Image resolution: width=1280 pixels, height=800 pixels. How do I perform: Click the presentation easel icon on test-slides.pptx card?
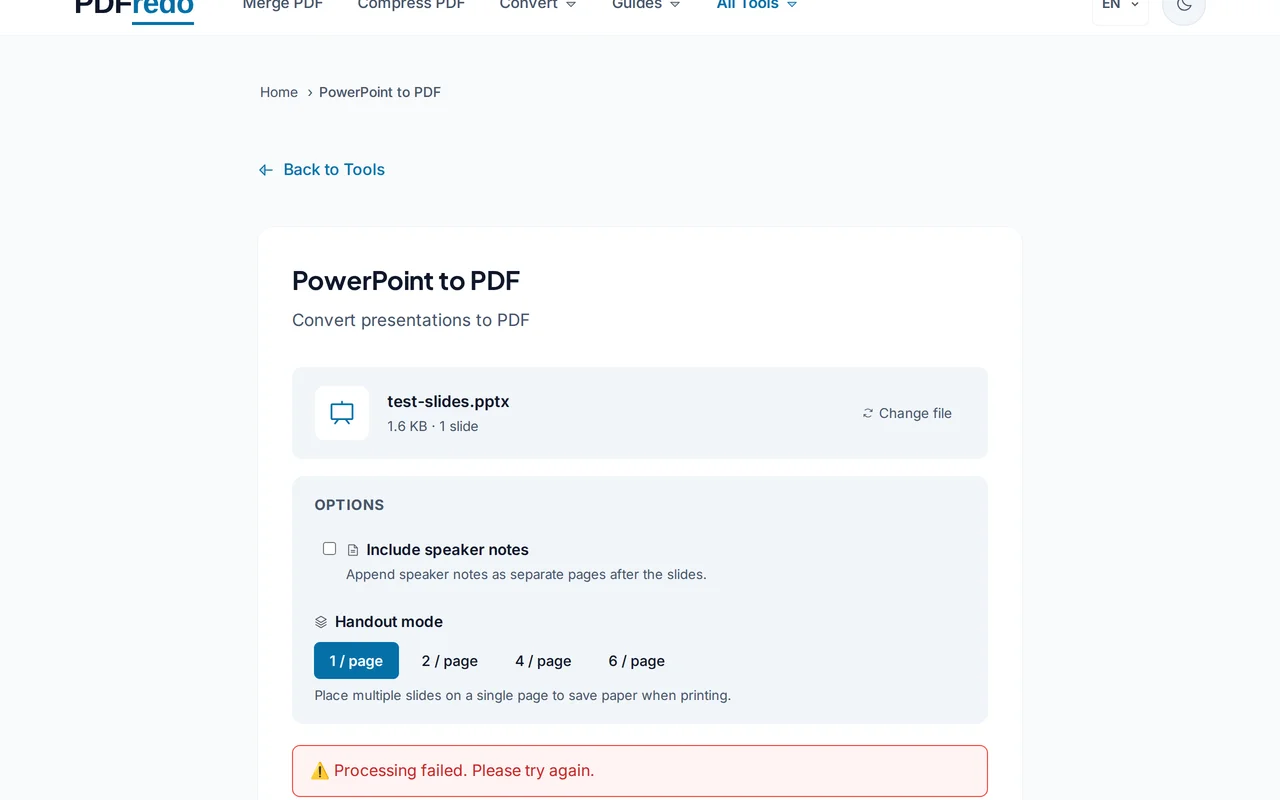pyautogui.click(x=341, y=412)
